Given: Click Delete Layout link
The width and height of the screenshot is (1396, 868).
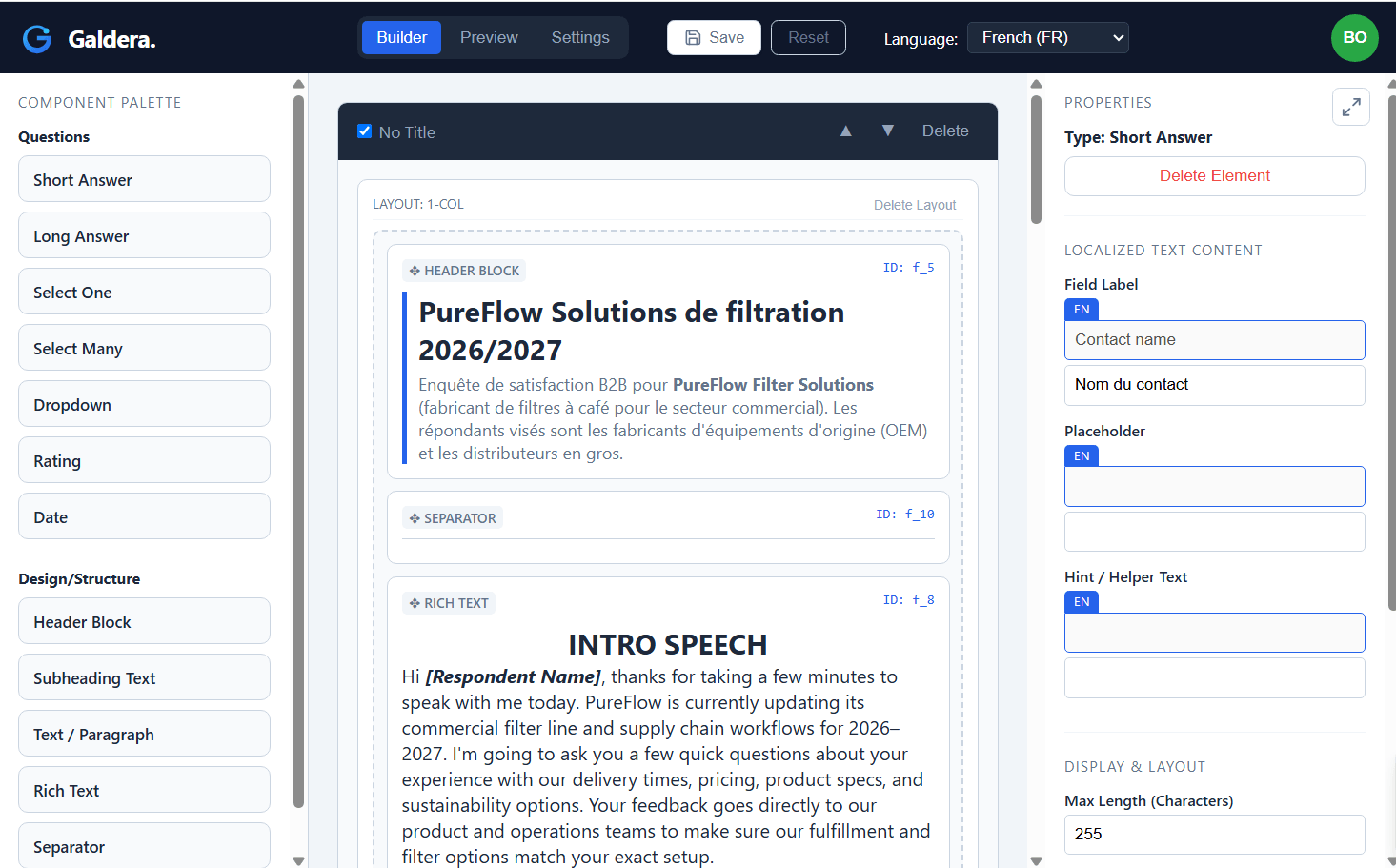Looking at the screenshot, I should coord(915,205).
